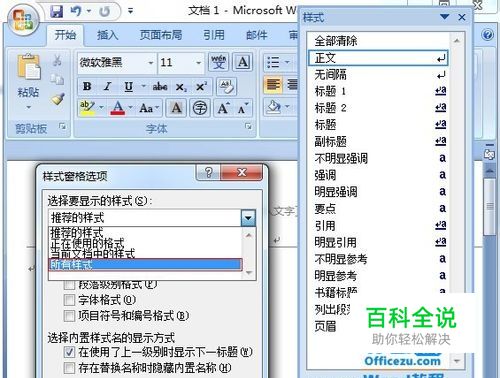Image resolution: width=500 pixels, height=378 pixels.
Task: Toggle character shading A icon
Action: pos(176,108)
